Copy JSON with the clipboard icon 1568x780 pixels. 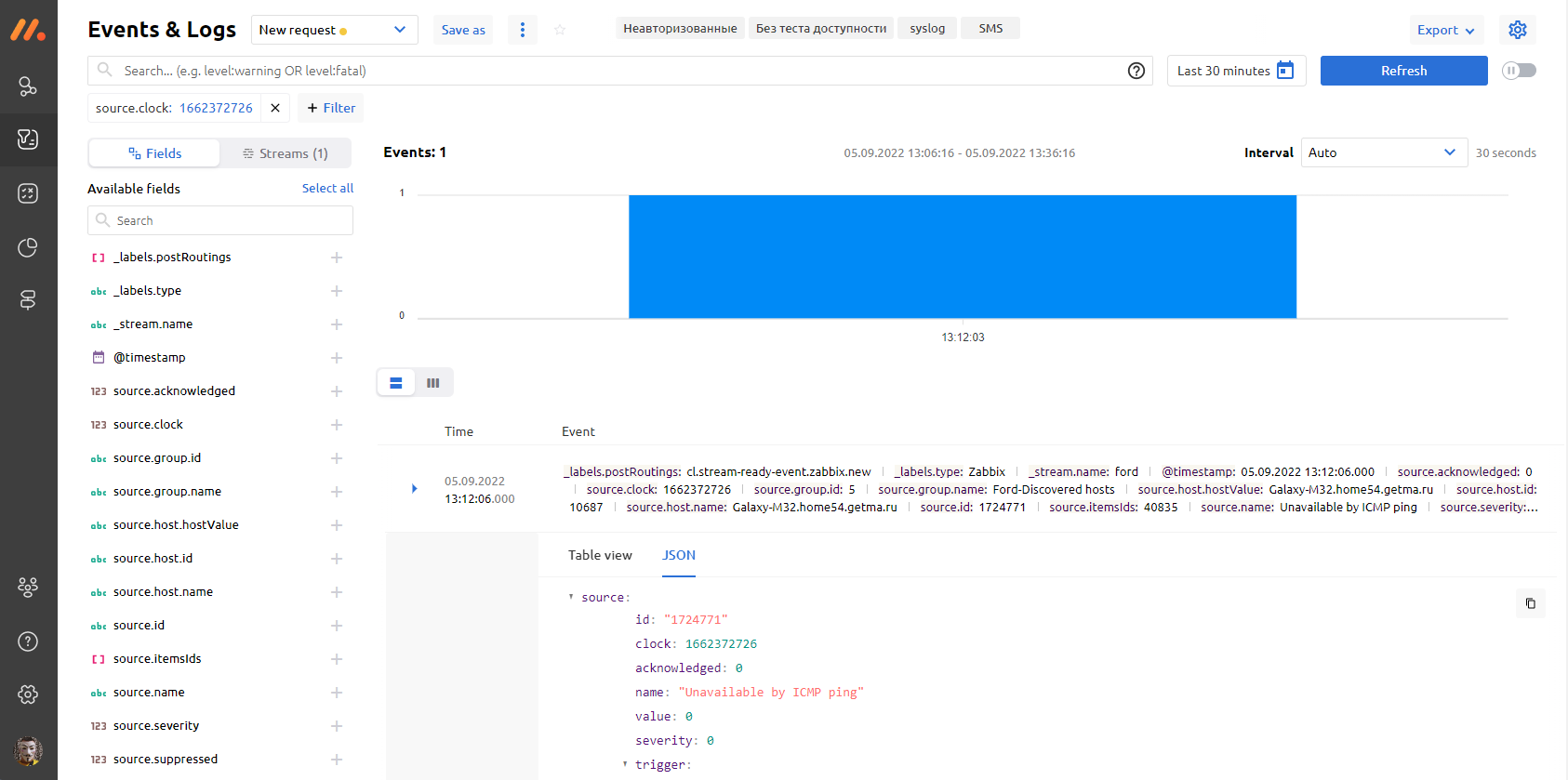pos(1530,603)
